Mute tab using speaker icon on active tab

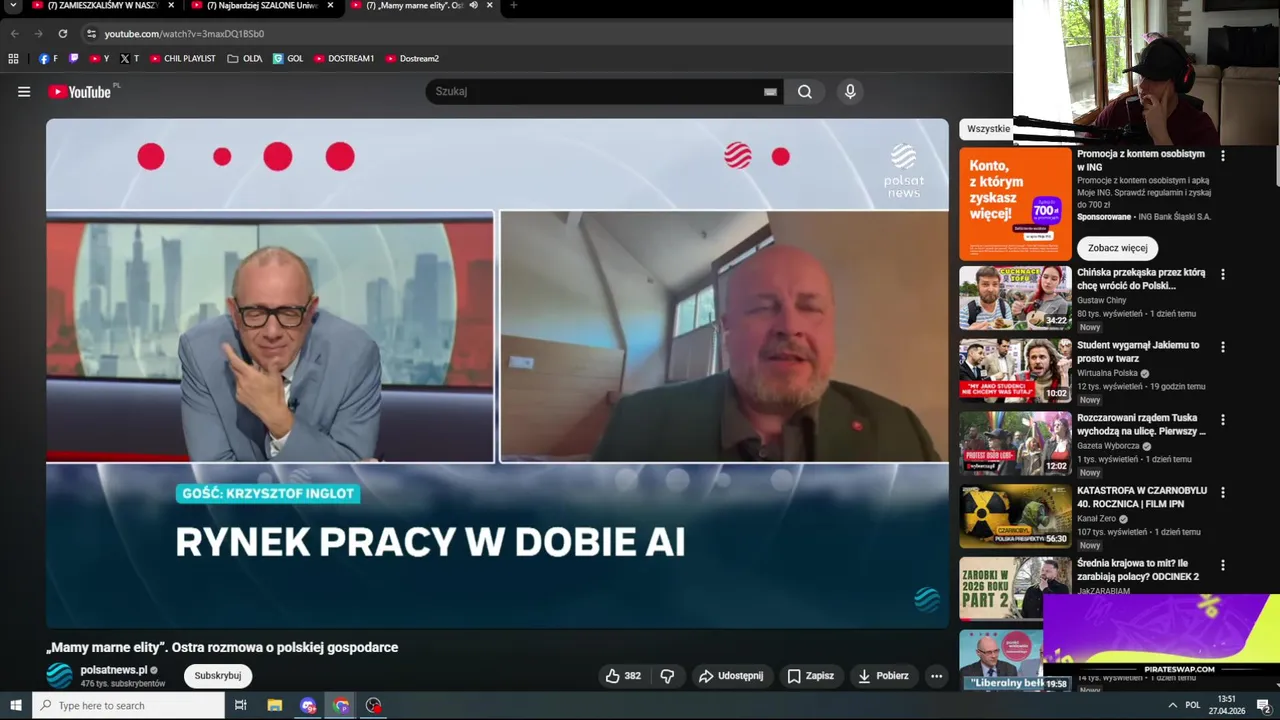(474, 6)
